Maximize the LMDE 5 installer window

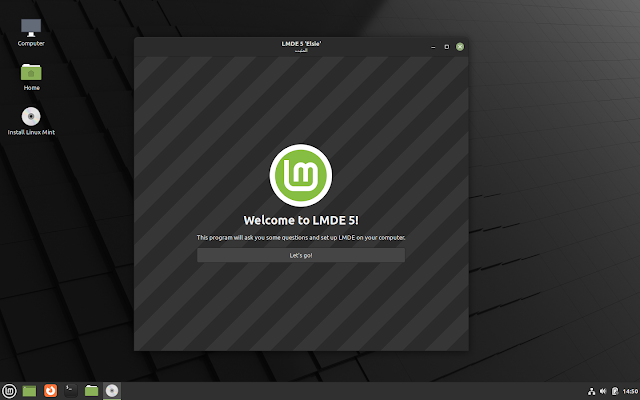pyautogui.click(x=447, y=47)
